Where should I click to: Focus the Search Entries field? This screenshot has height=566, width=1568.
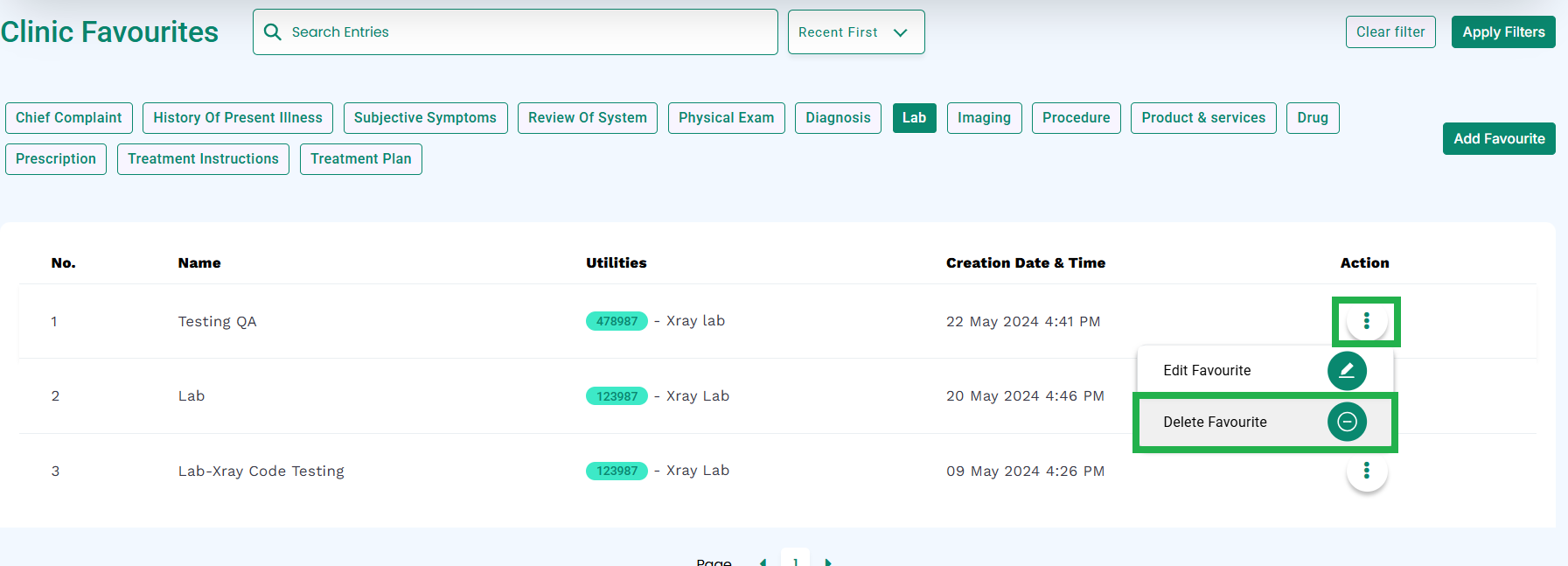pyautogui.click(x=515, y=32)
